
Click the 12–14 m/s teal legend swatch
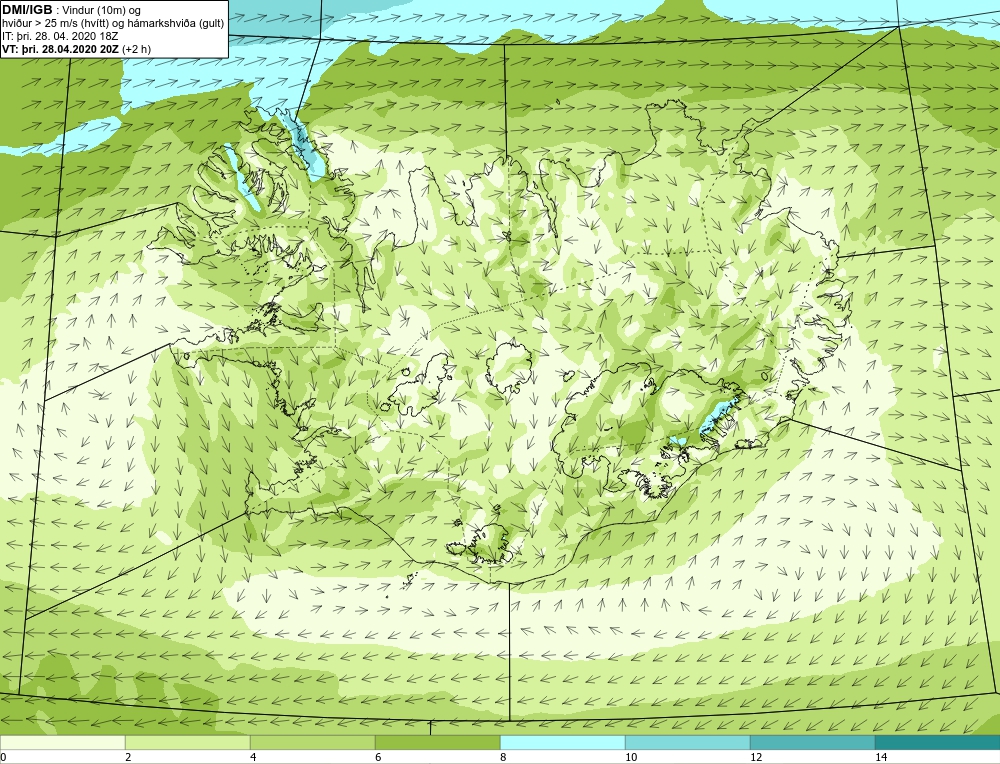[812, 742]
